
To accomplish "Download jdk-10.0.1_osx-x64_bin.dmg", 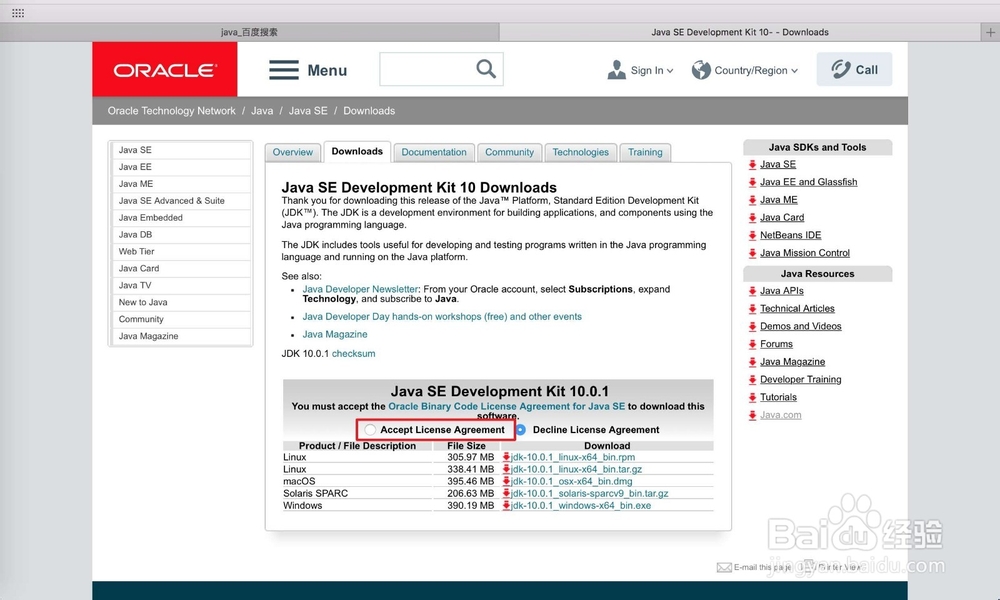I will click(571, 481).
